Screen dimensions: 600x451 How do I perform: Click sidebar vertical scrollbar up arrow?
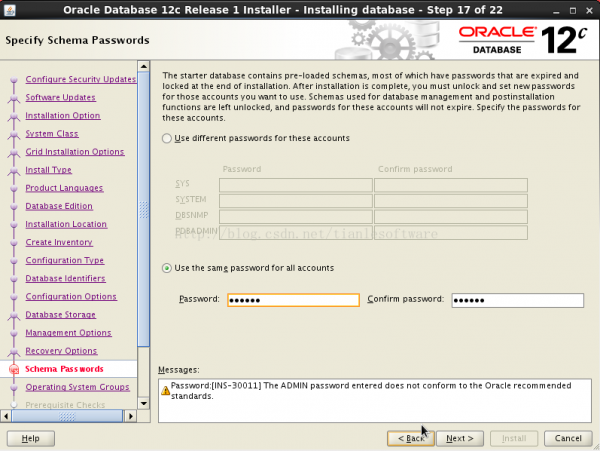coord(143,67)
